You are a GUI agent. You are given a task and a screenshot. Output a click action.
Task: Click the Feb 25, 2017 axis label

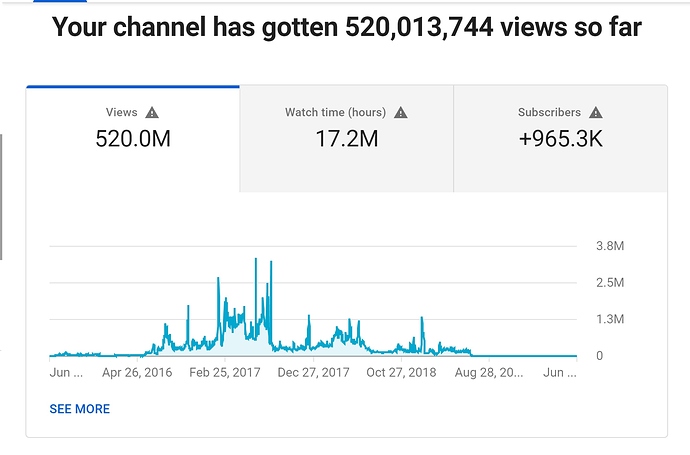point(225,373)
